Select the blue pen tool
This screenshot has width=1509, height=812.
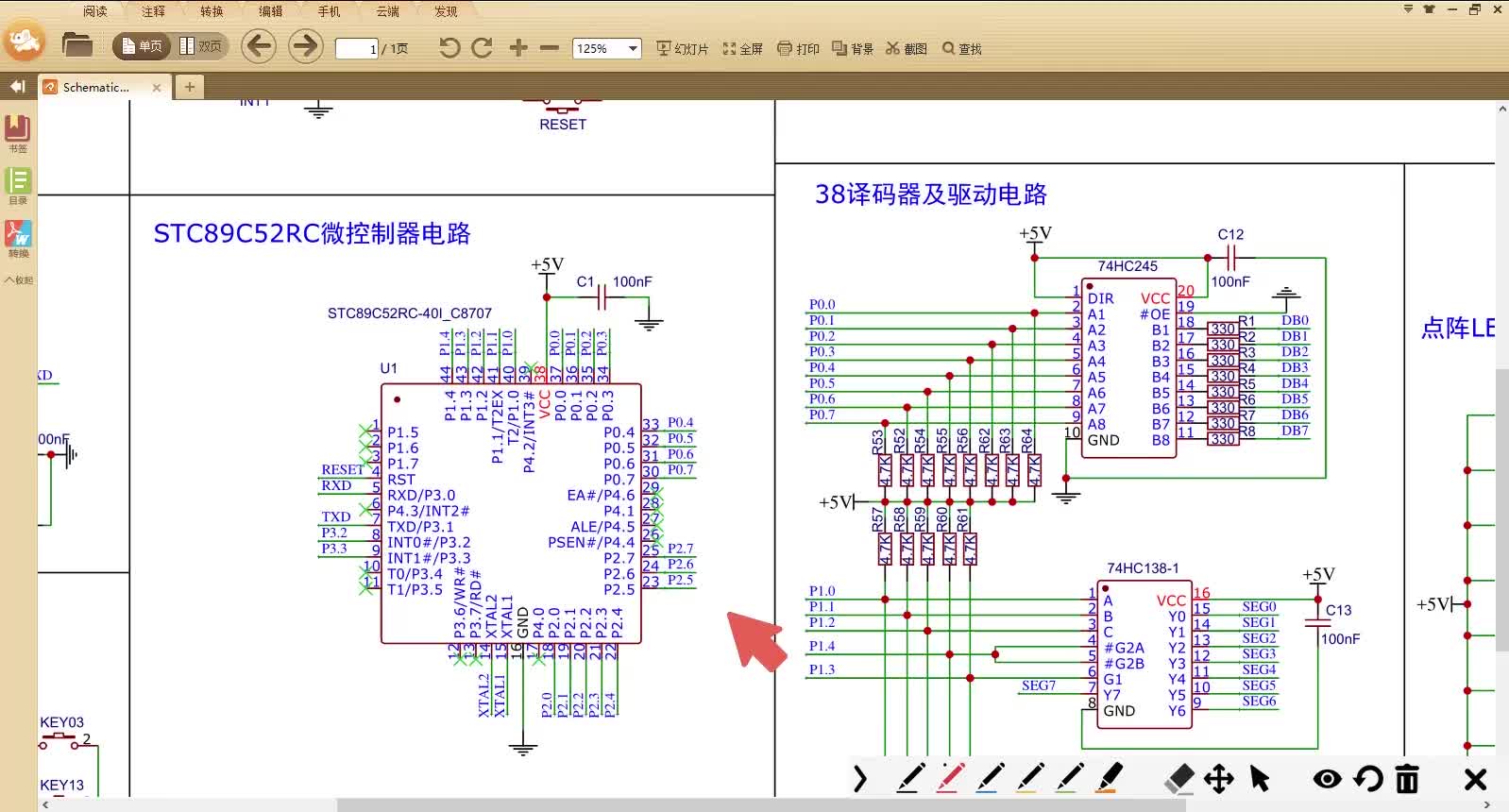pyautogui.click(x=989, y=779)
